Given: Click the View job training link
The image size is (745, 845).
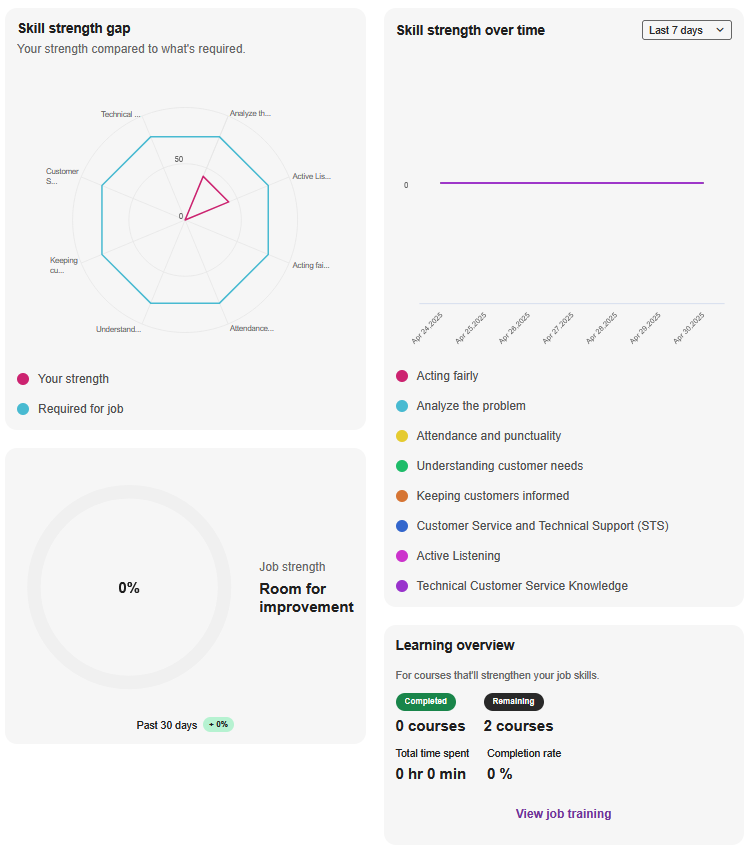Looking at the screenshot, I should [x=563, y=814].
